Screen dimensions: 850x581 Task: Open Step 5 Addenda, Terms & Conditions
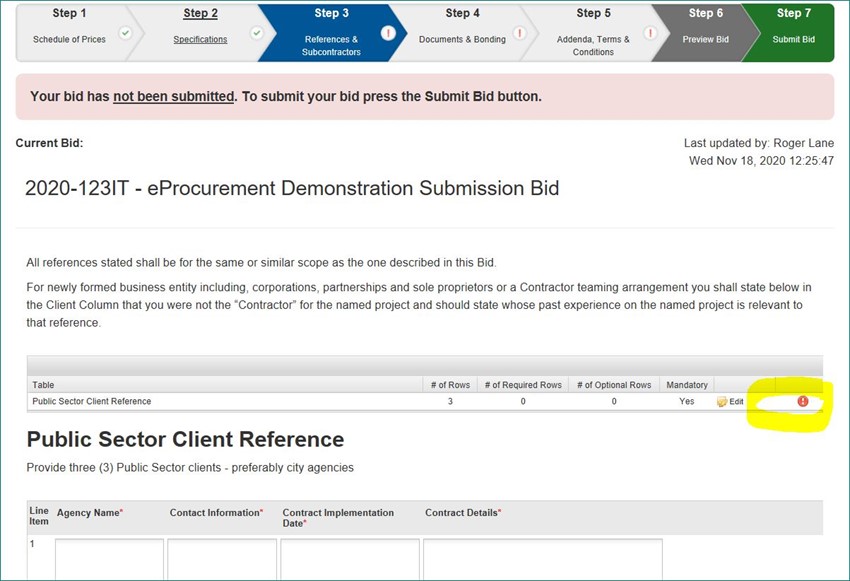click(593, 33)
